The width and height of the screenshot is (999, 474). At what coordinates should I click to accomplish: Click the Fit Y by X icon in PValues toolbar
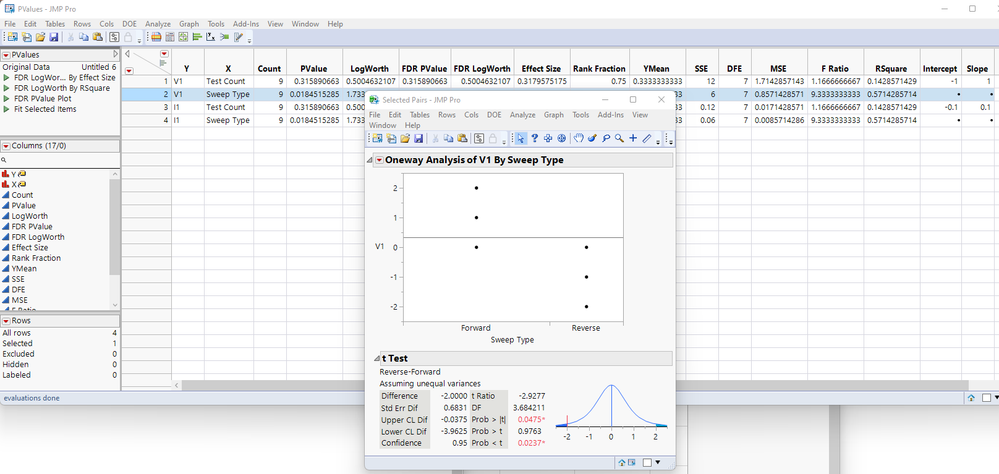(210, 37)
